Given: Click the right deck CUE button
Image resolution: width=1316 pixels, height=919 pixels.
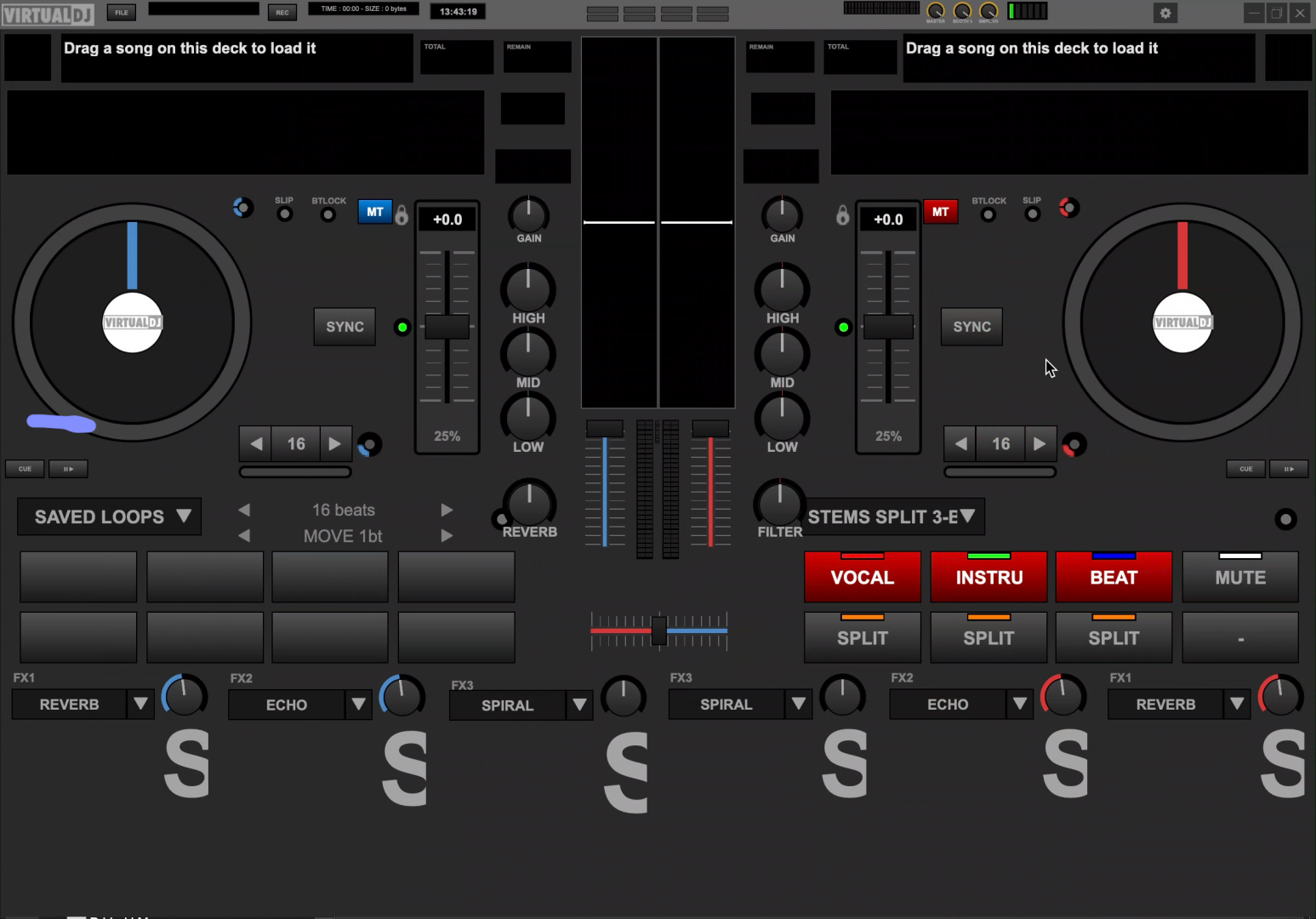Looking at the screenshot, I should [1245, 469].
